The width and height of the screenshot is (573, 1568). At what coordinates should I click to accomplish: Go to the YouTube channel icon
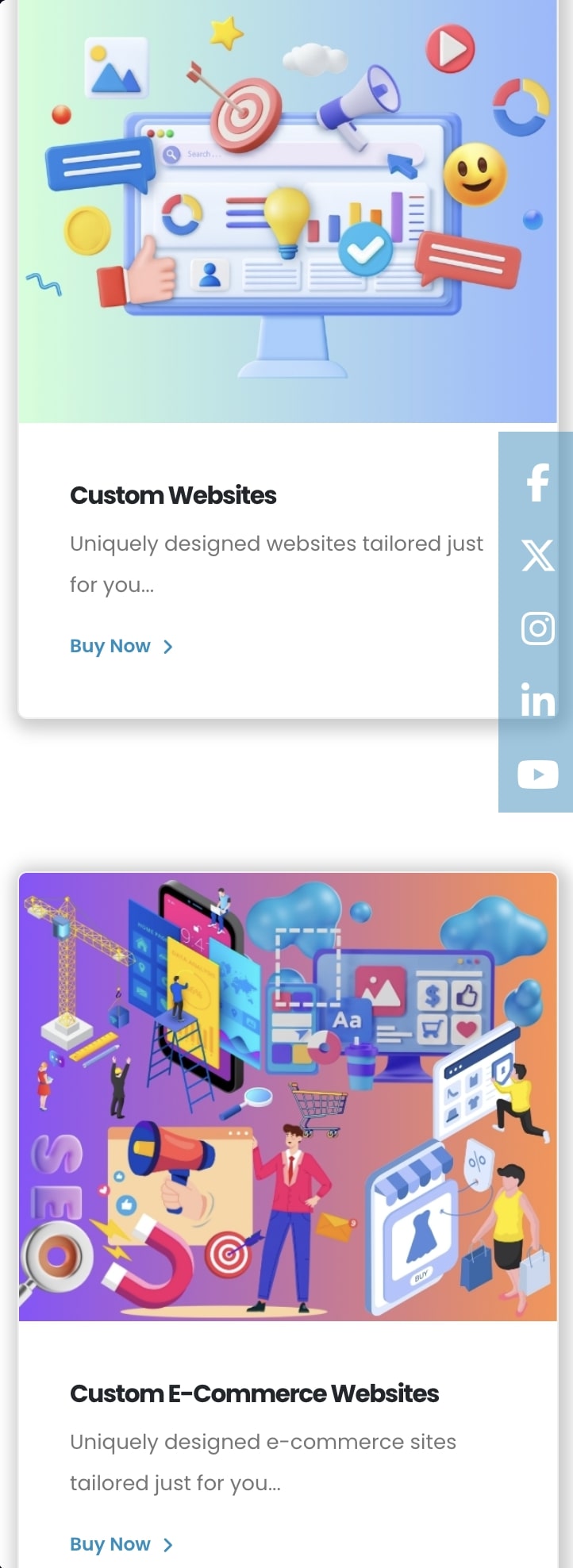537,774
